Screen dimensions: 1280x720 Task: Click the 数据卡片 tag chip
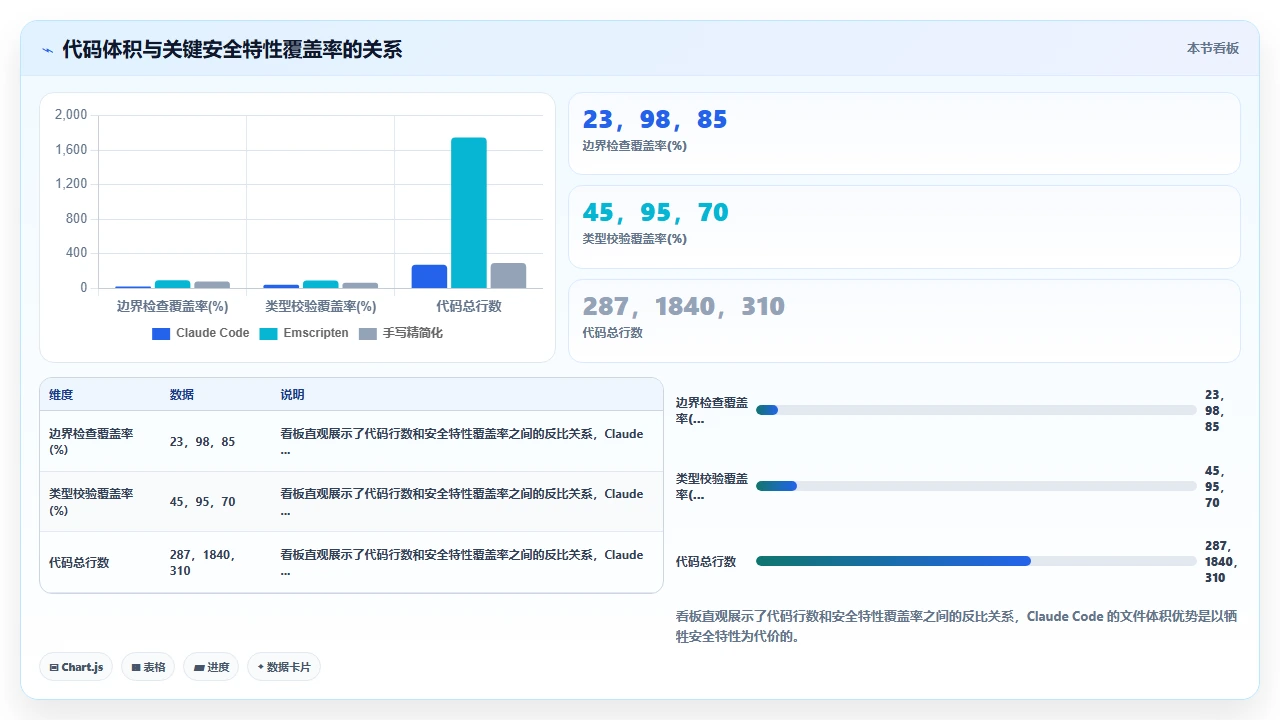284,667
